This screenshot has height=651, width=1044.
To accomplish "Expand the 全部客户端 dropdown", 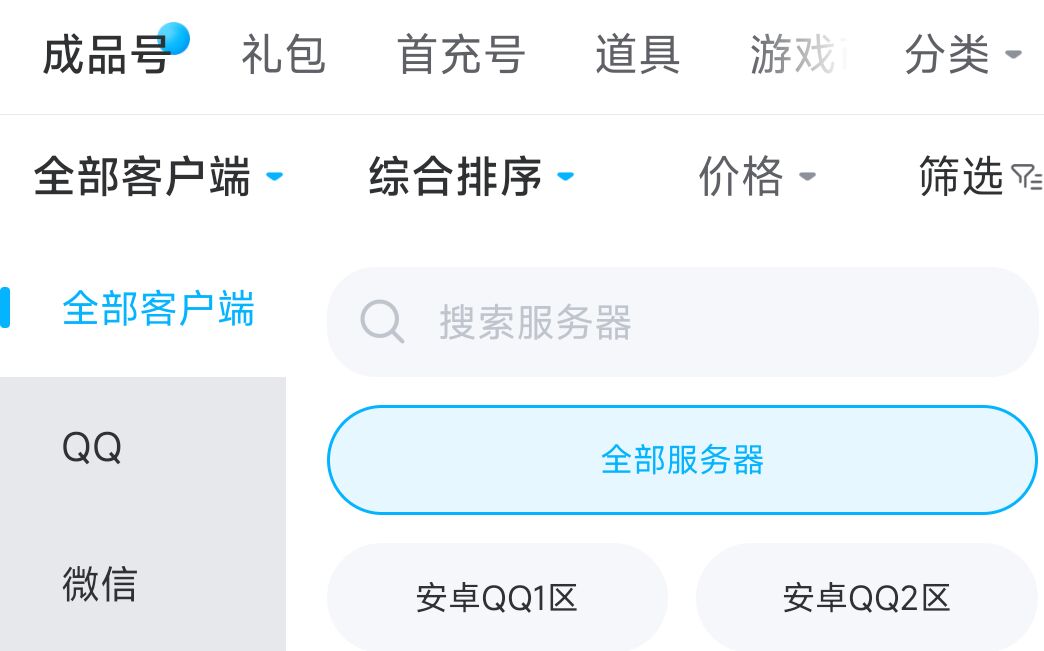I will coord(274,178).
